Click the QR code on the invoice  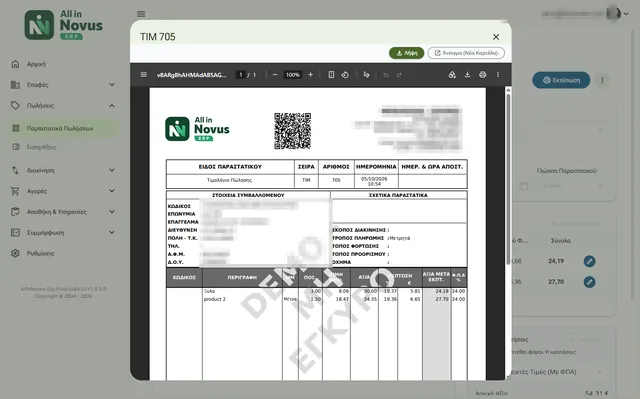tap(293, 131)
